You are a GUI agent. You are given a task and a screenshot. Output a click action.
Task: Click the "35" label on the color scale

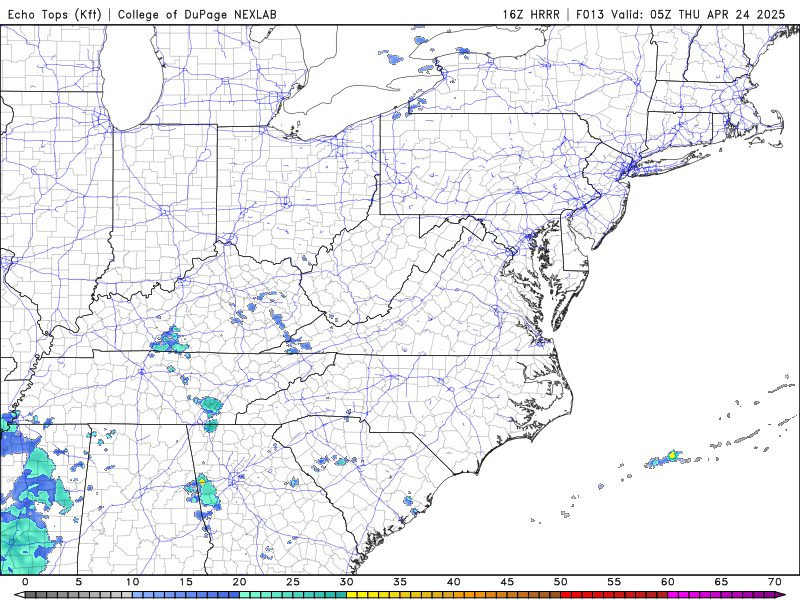pyautogui.click(x=400, y=582)
